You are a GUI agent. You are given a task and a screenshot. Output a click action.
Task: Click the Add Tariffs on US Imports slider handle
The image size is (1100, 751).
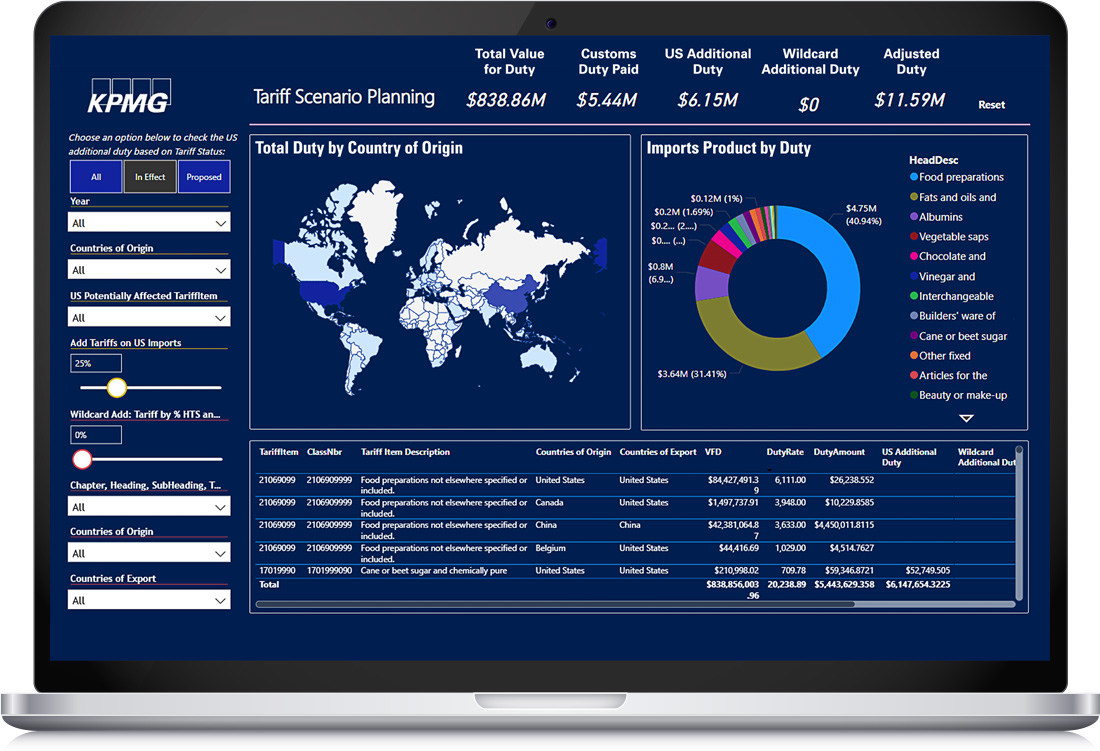coord(117,388)
